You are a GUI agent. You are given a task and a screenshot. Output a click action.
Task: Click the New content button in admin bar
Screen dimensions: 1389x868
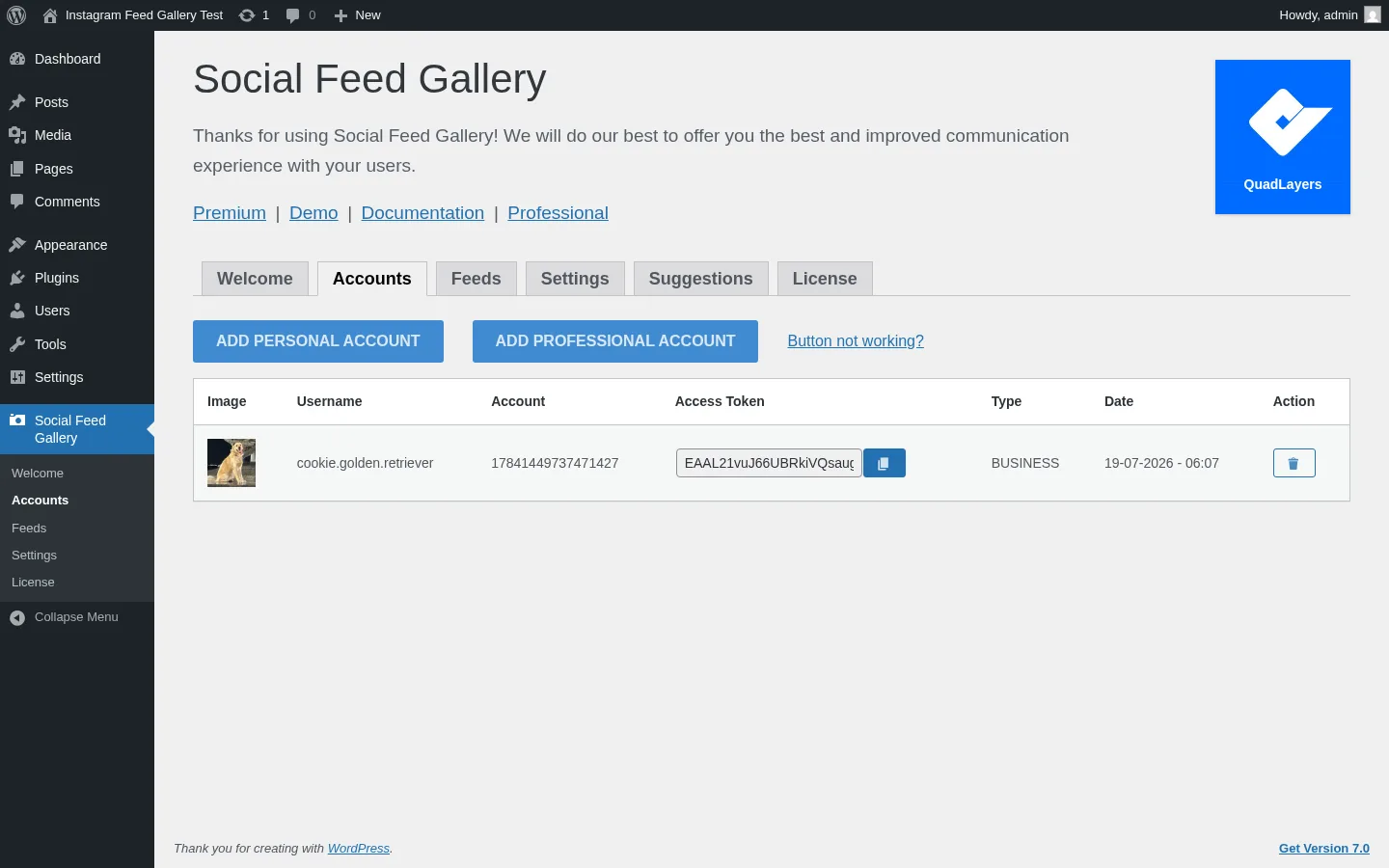pos(357,15)
